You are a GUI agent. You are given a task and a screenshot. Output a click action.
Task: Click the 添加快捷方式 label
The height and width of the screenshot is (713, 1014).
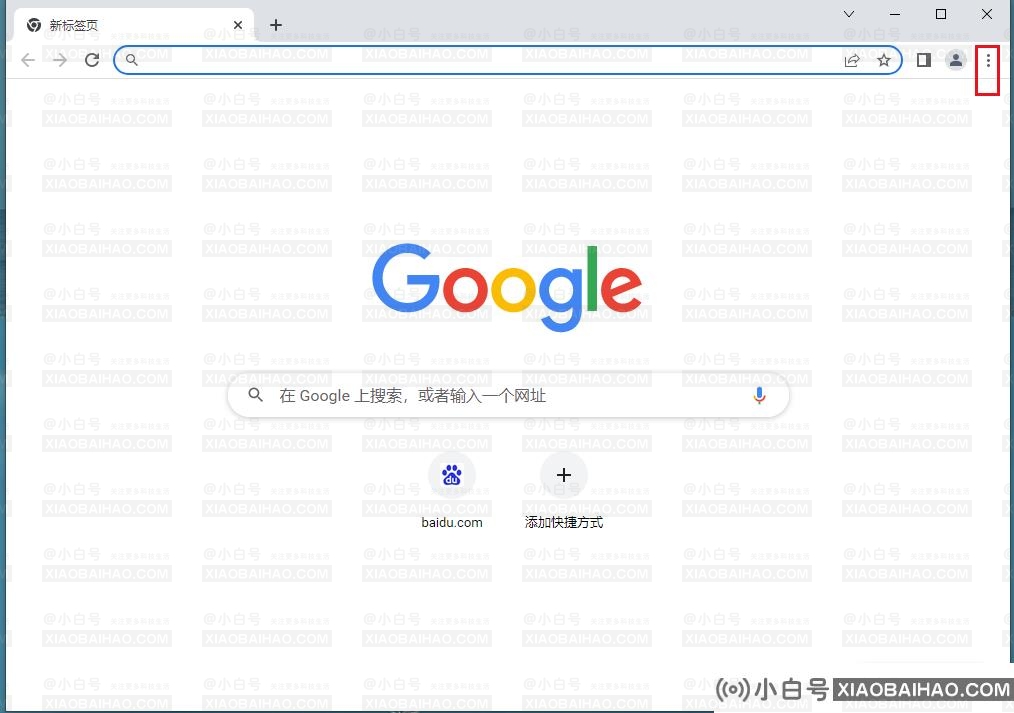(x=564, y=522)
